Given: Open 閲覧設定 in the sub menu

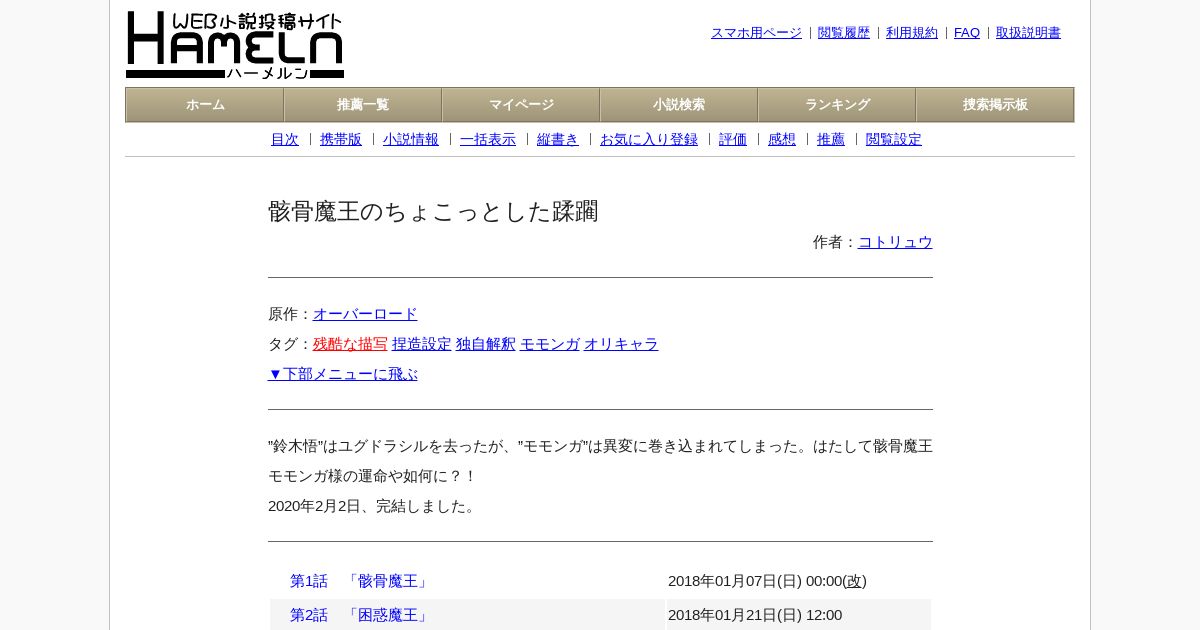Looking at the screenshot, I should click(894, 140).
